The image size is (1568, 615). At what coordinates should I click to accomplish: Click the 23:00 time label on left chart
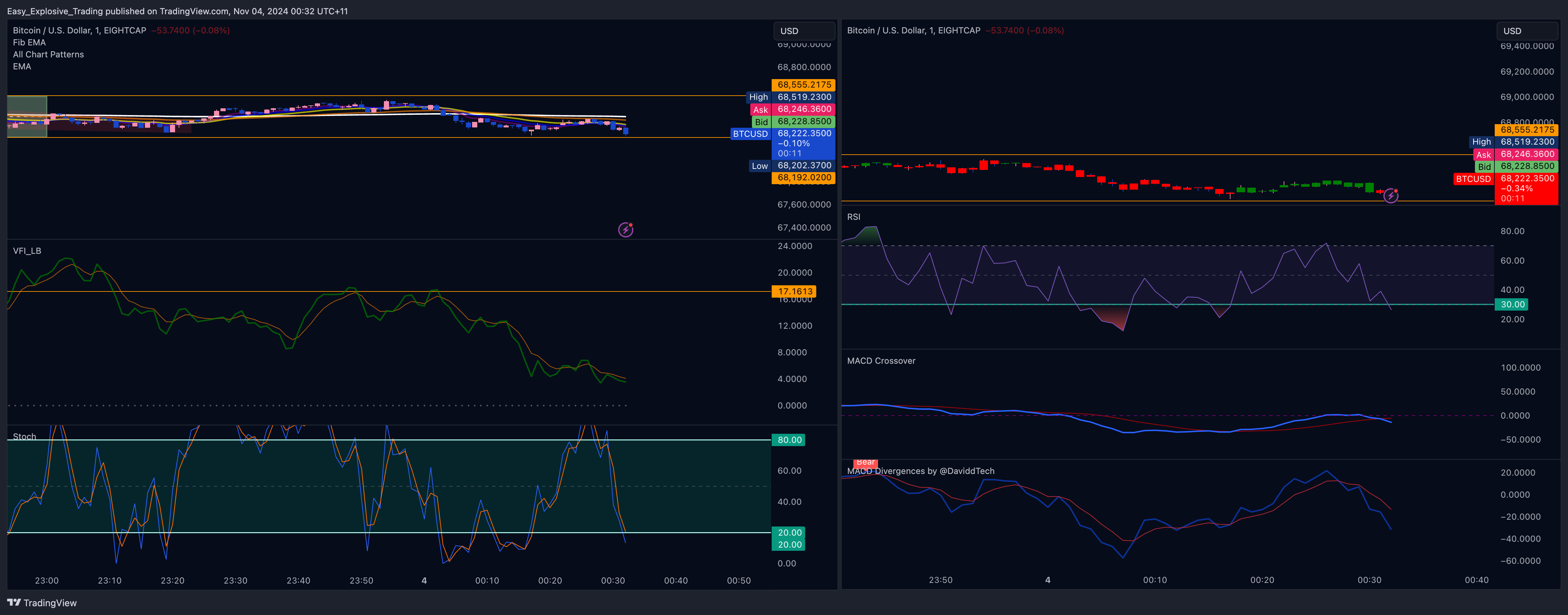click(47, 580)
